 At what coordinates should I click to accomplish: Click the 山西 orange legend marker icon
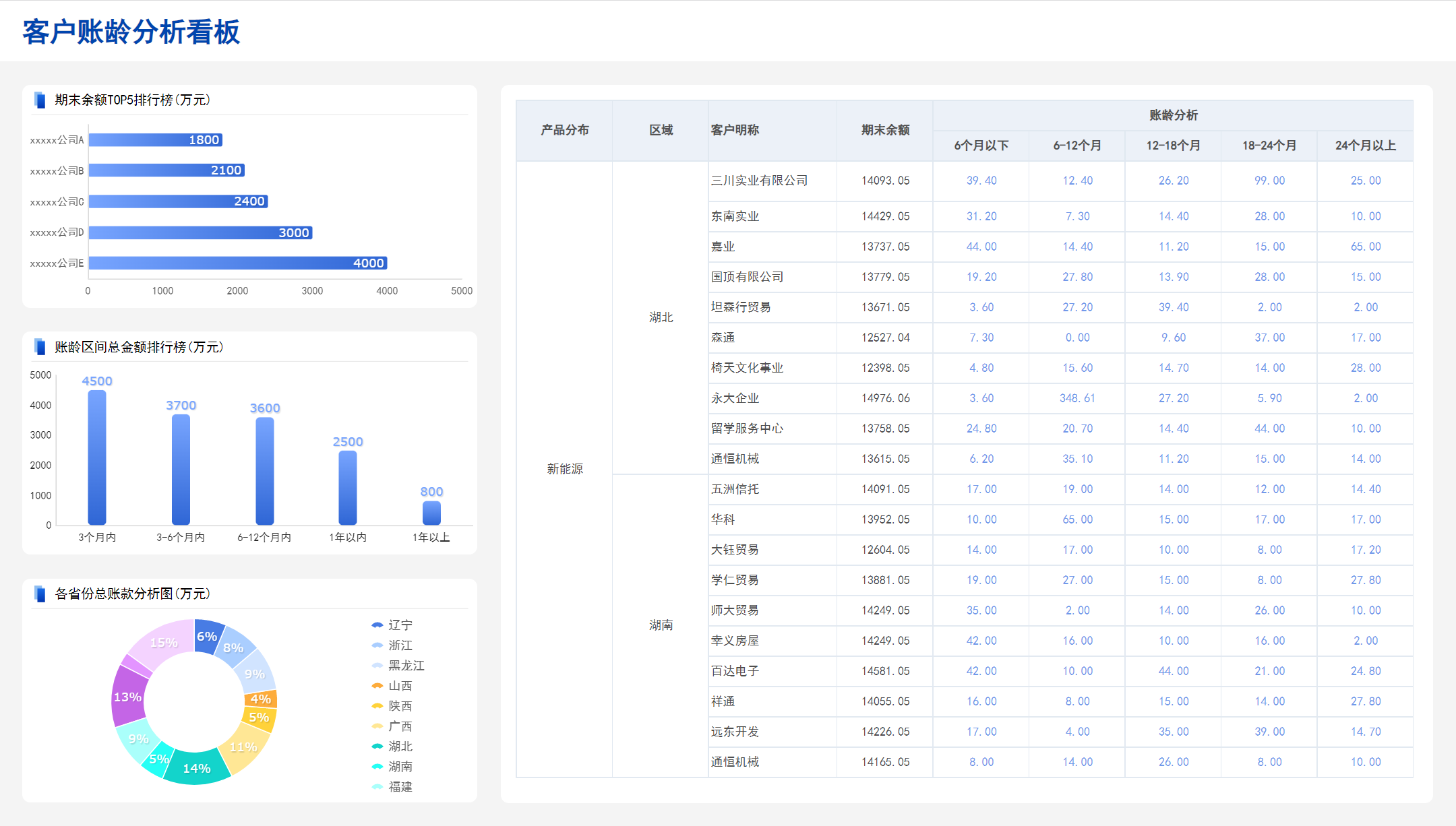click(x=377, y=686)
